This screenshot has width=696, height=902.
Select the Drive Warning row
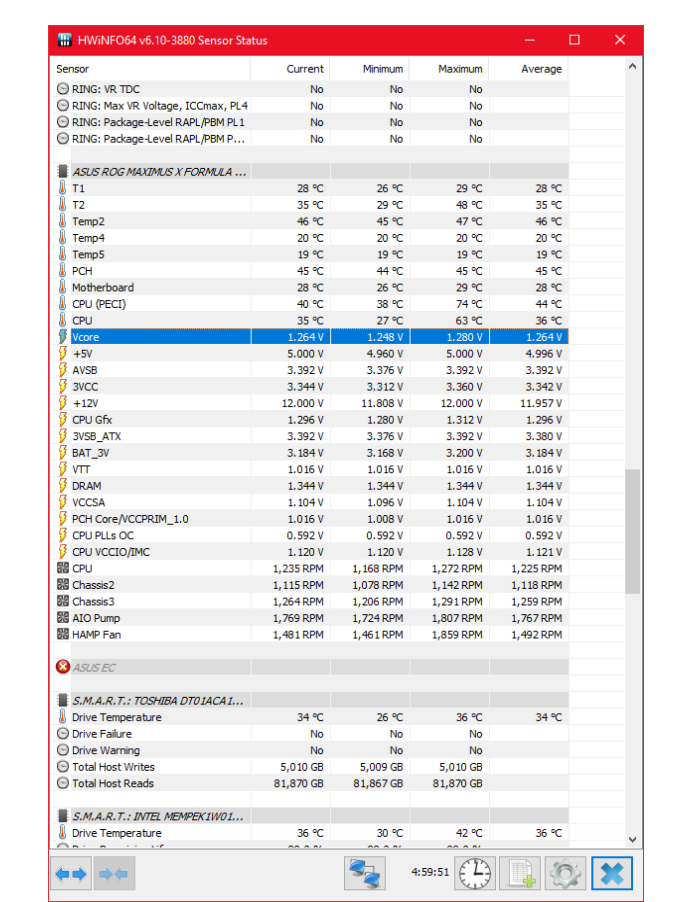tap(309, 750)
